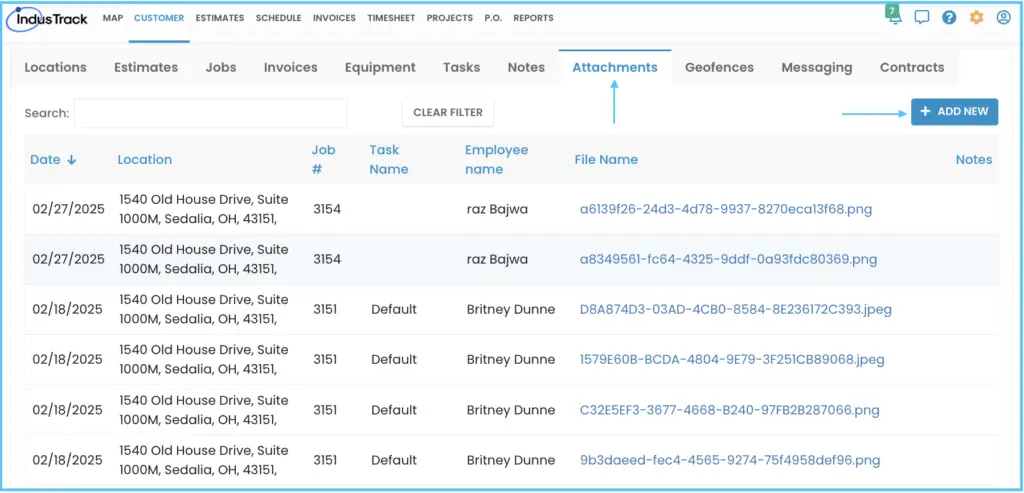Sort by the Notes column header

[x=974, y=159]
